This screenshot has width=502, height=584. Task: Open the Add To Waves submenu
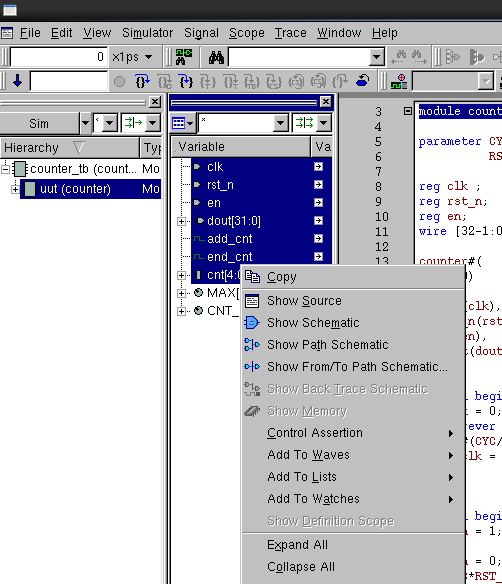tap(353, 454)
